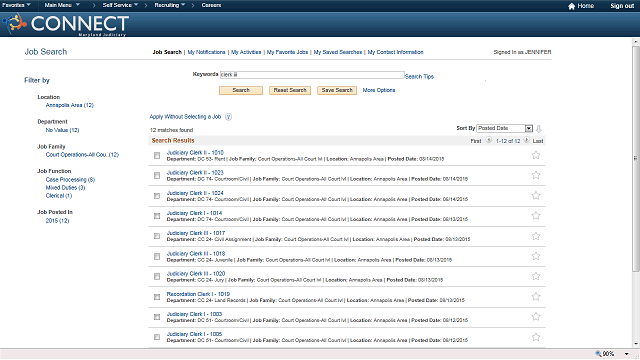640x360 pixels.
Task: Filter by Court Operations-All Cou. (12) family
Action: click(82, 155)
